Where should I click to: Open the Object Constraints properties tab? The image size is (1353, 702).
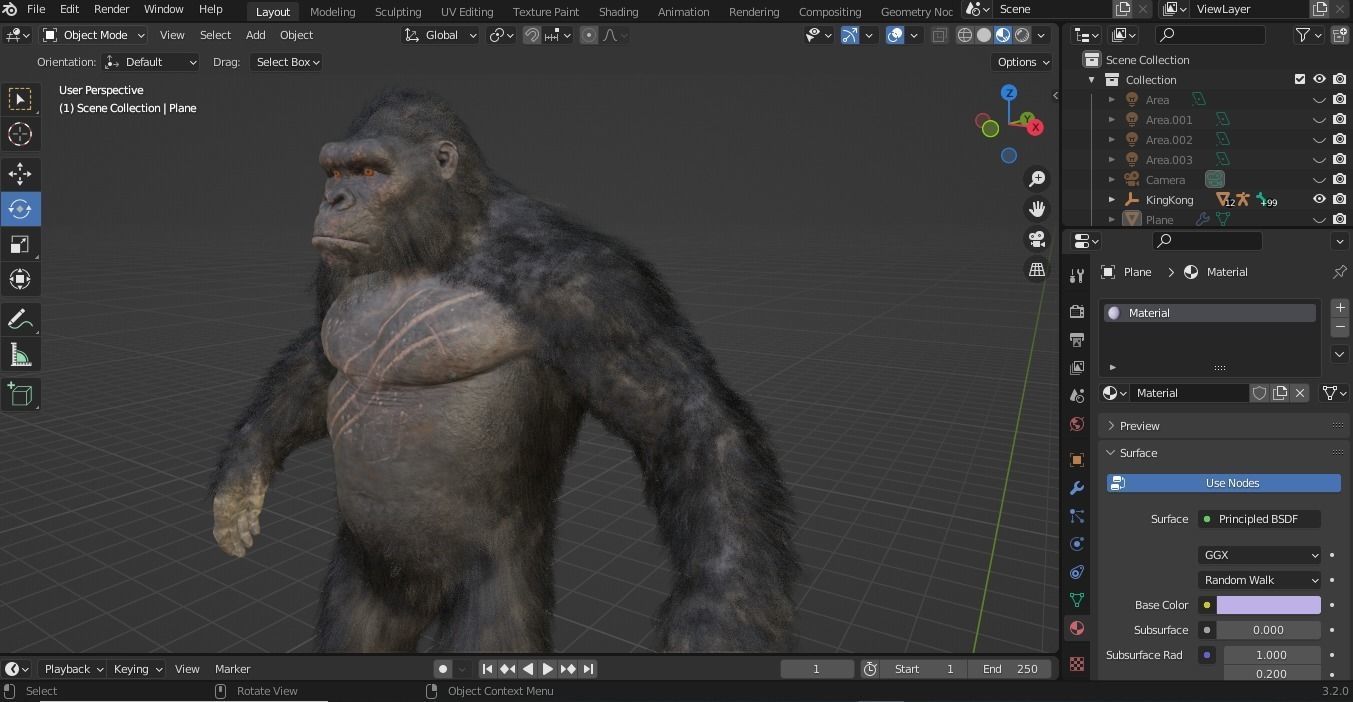click(x=1077, y=572)
